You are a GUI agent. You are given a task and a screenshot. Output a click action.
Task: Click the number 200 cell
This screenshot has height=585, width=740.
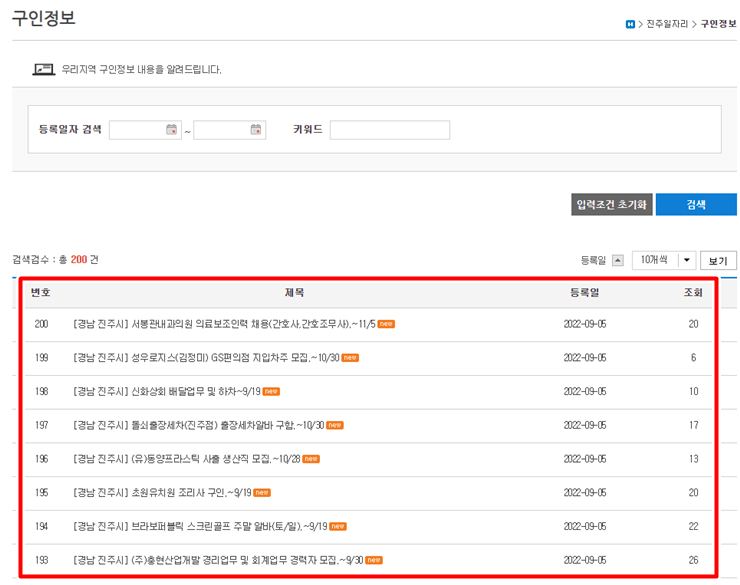point(42,324)
